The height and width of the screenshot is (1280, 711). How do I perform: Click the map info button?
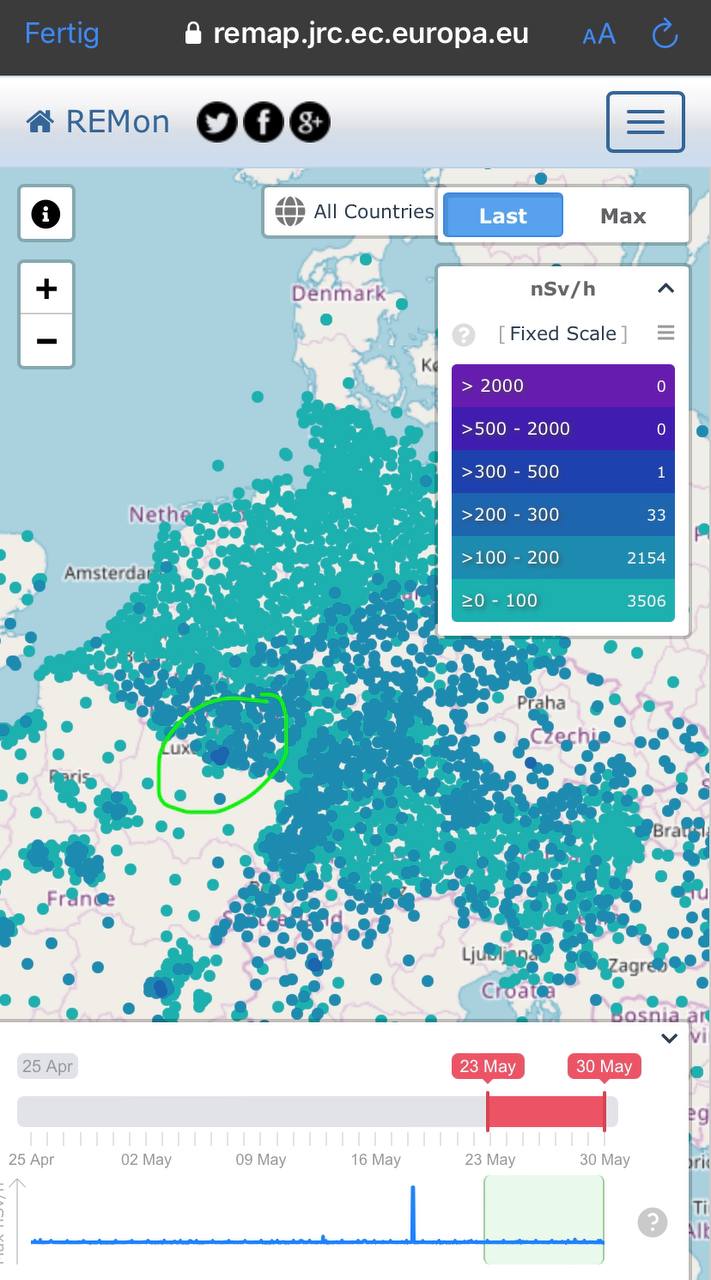click(x=46, y=214)
